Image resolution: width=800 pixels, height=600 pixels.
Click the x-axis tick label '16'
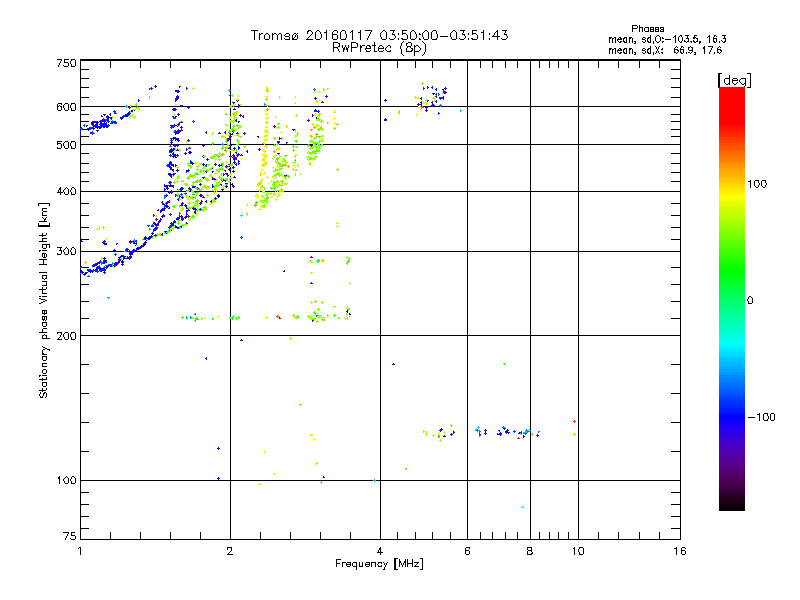(680, 551)
